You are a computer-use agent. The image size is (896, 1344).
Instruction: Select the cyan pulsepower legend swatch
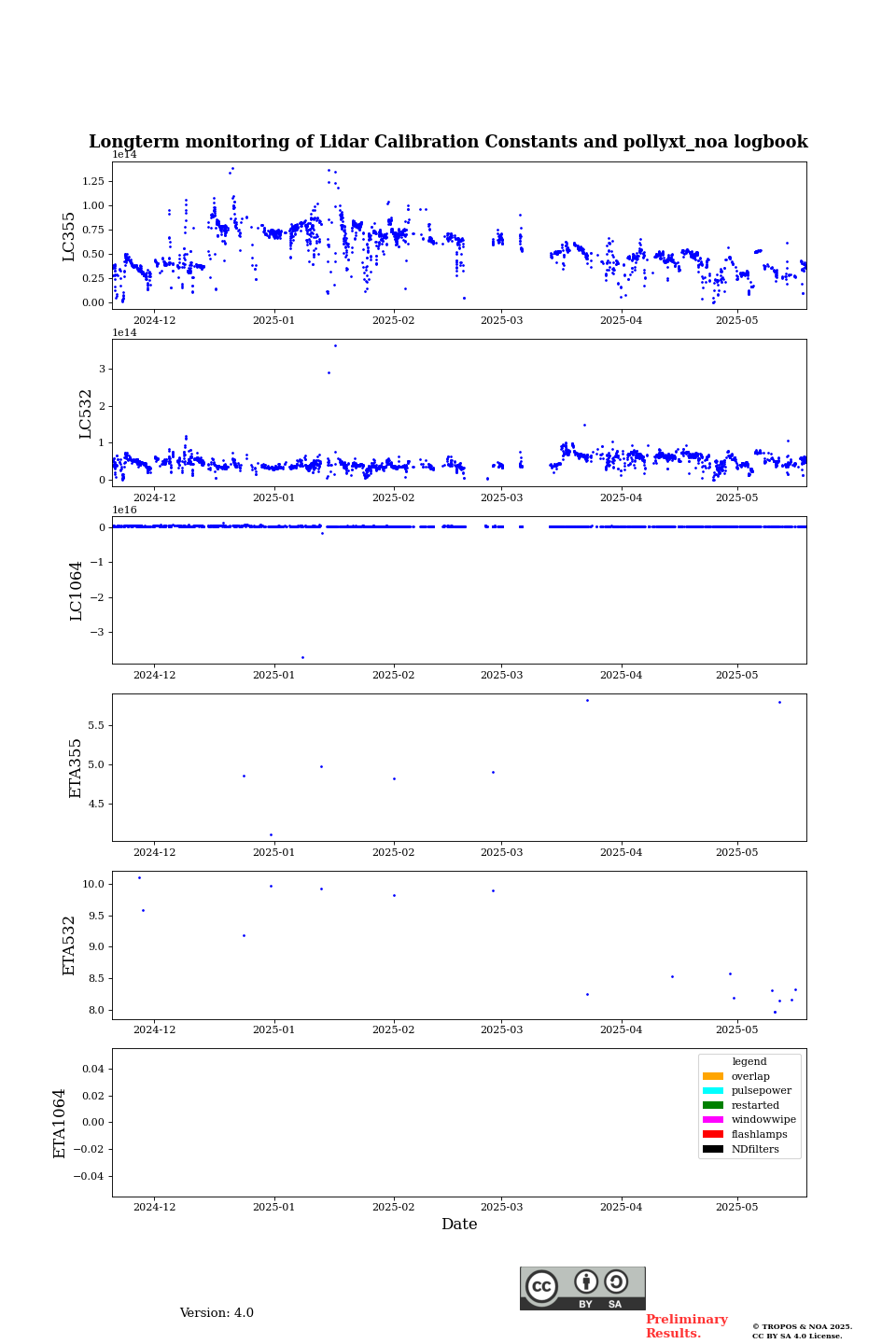coord(713,1091)
